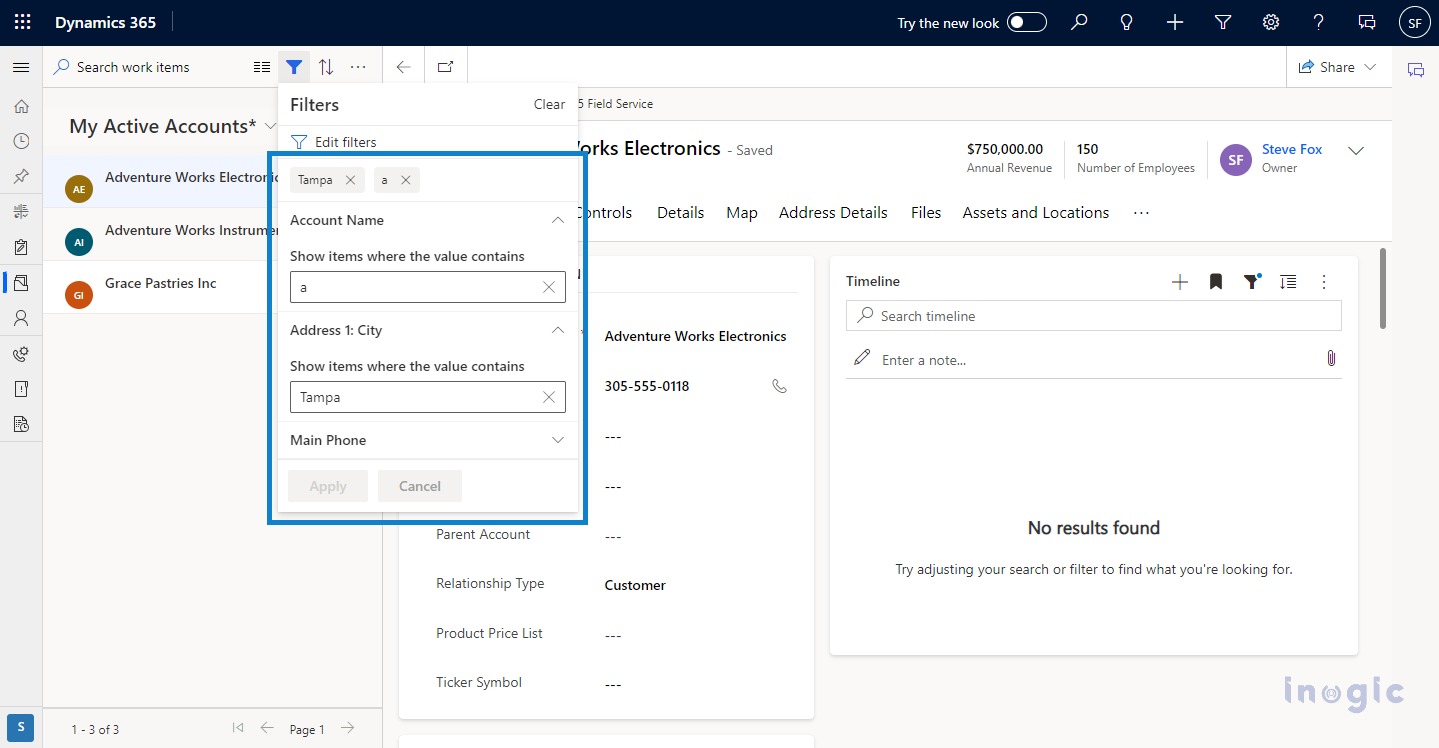Screen dimensions: 1439x748
Task: Open Assets and Locations tab
Action: tap(1036, 212)
